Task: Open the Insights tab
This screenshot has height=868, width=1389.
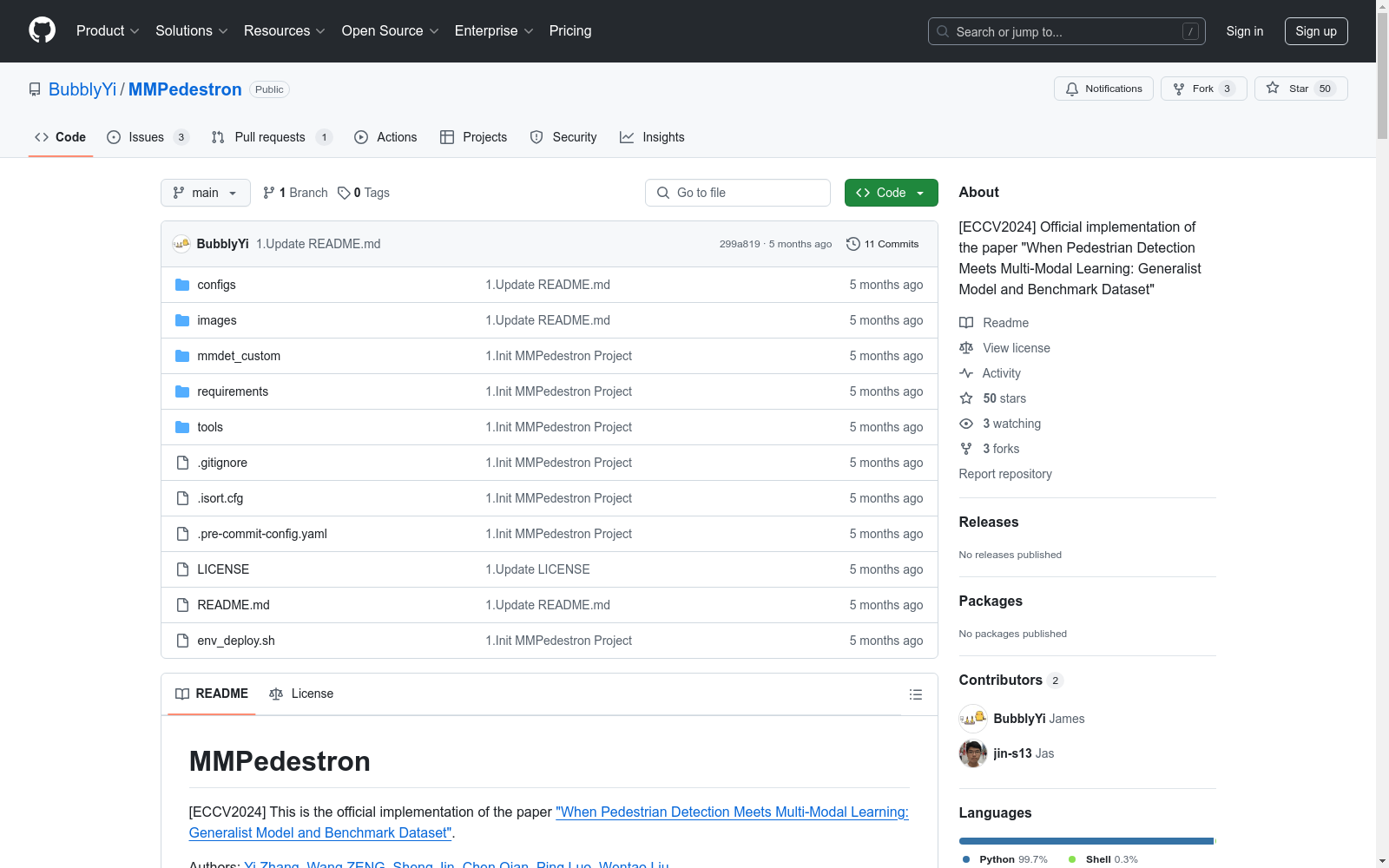Action: point(652,137)
